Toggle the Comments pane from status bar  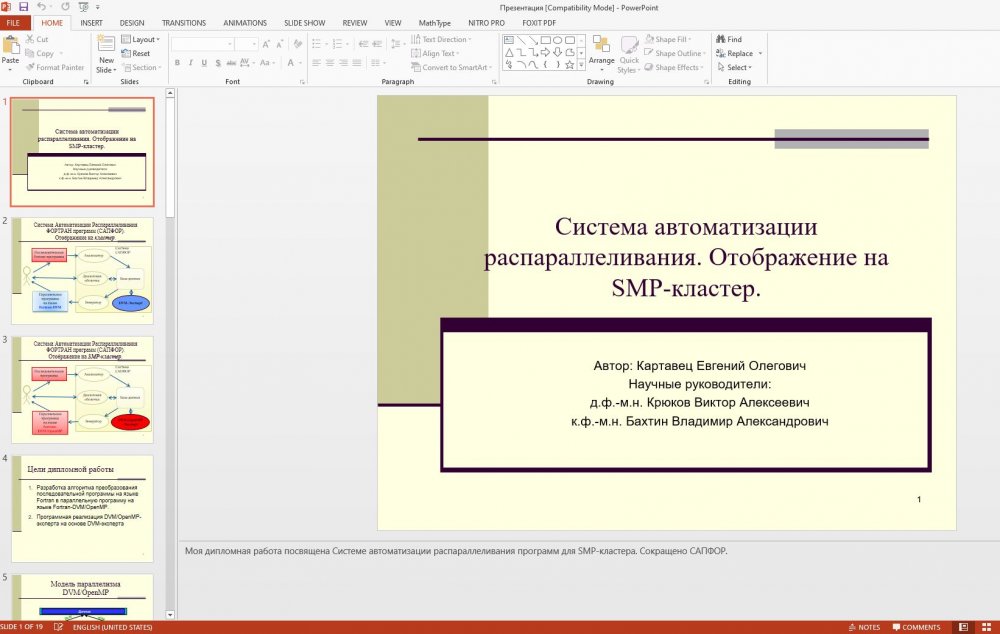[x=914, y=627]
